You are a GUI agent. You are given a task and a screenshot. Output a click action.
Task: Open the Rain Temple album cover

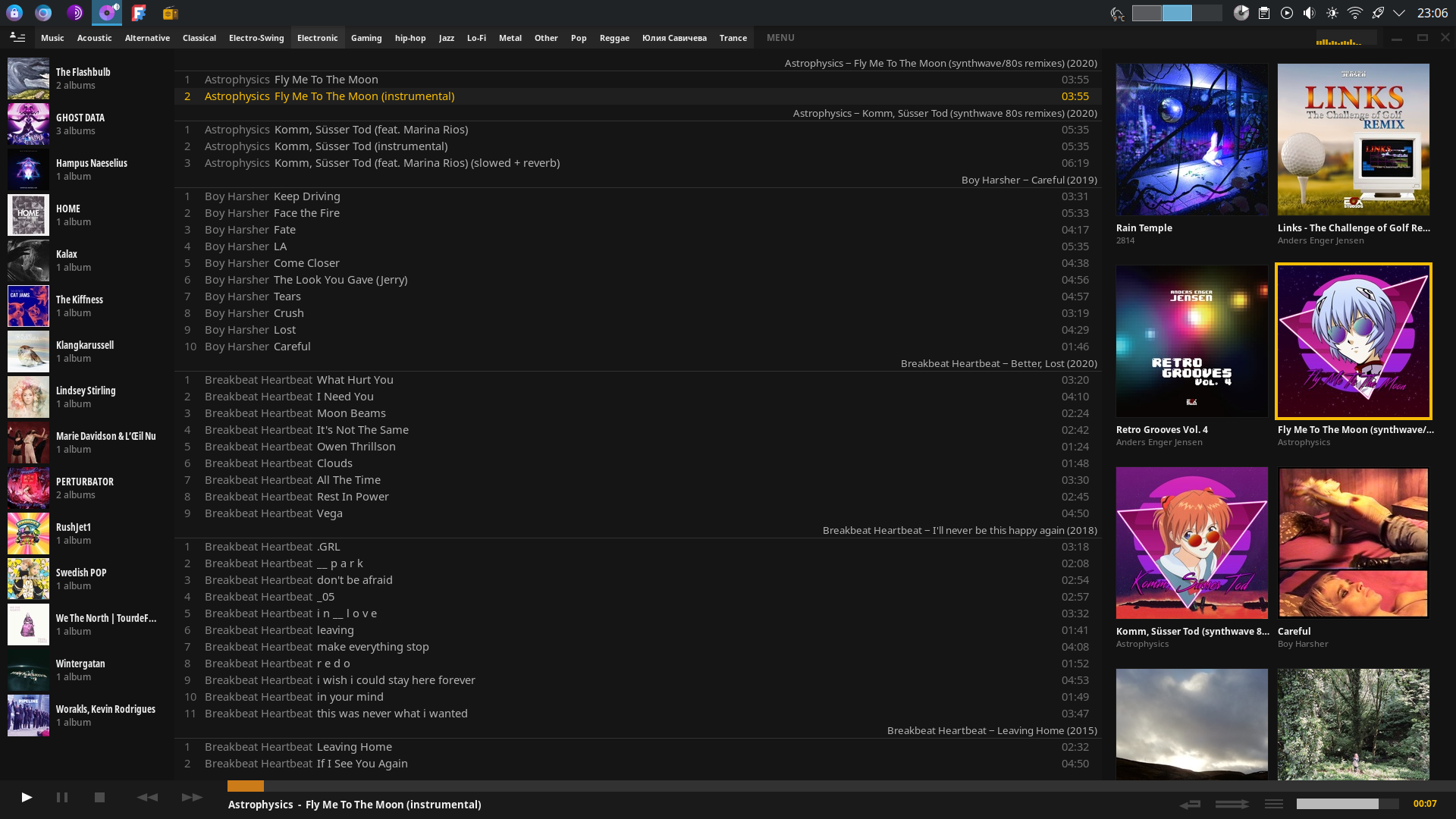(x=1191, y=140)
